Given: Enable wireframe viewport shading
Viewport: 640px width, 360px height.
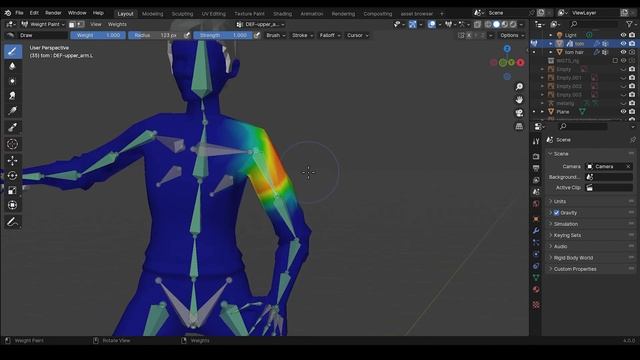Looking at the screenshot, I should [488, 24].
